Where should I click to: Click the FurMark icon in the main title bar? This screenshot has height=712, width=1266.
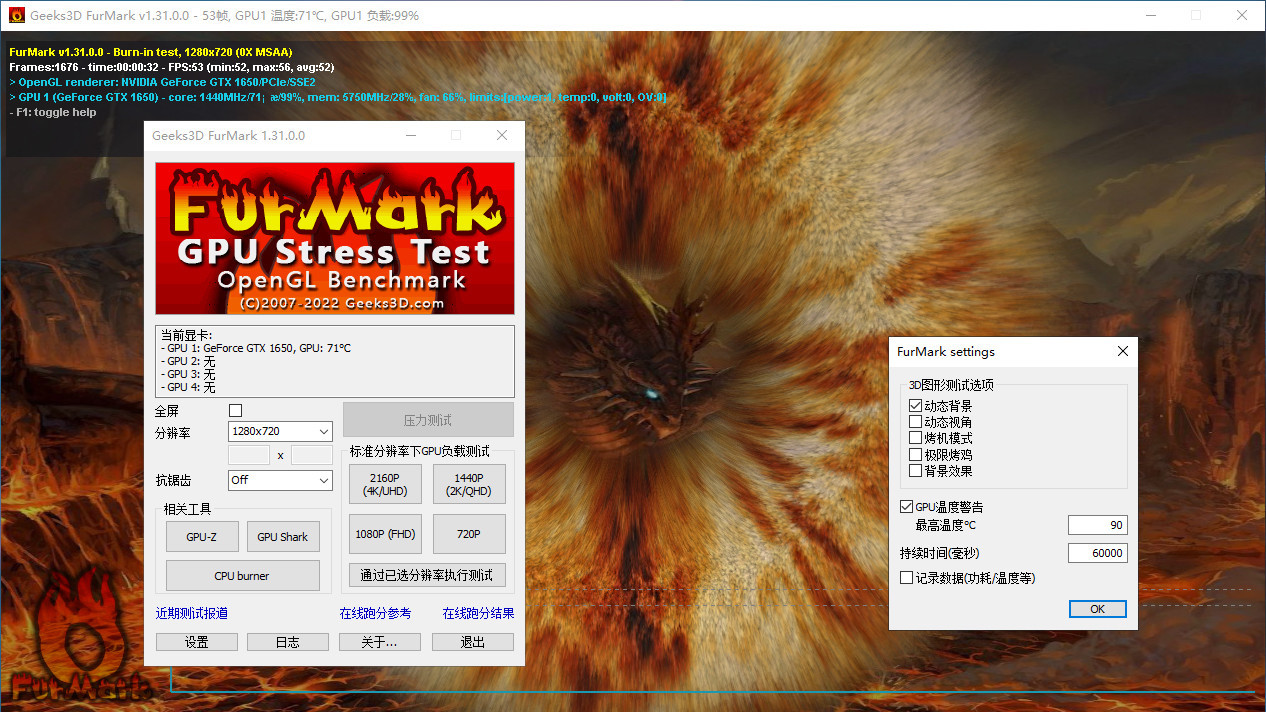pos(17,15)
